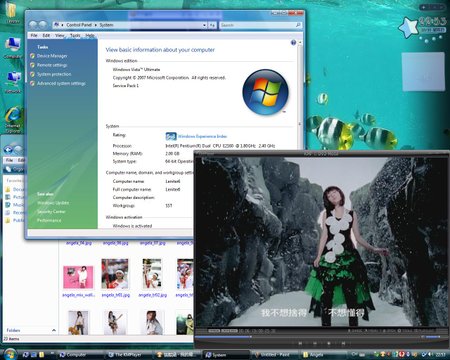Click the blue help question mark icon
Screen dimensions: 450x360
coord(293,42)
